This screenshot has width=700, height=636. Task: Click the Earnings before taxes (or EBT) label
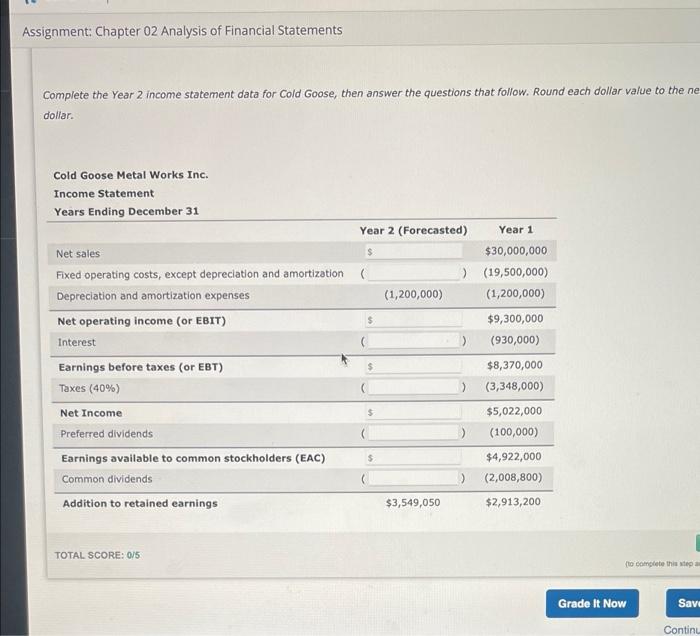[x=141, y=367]
